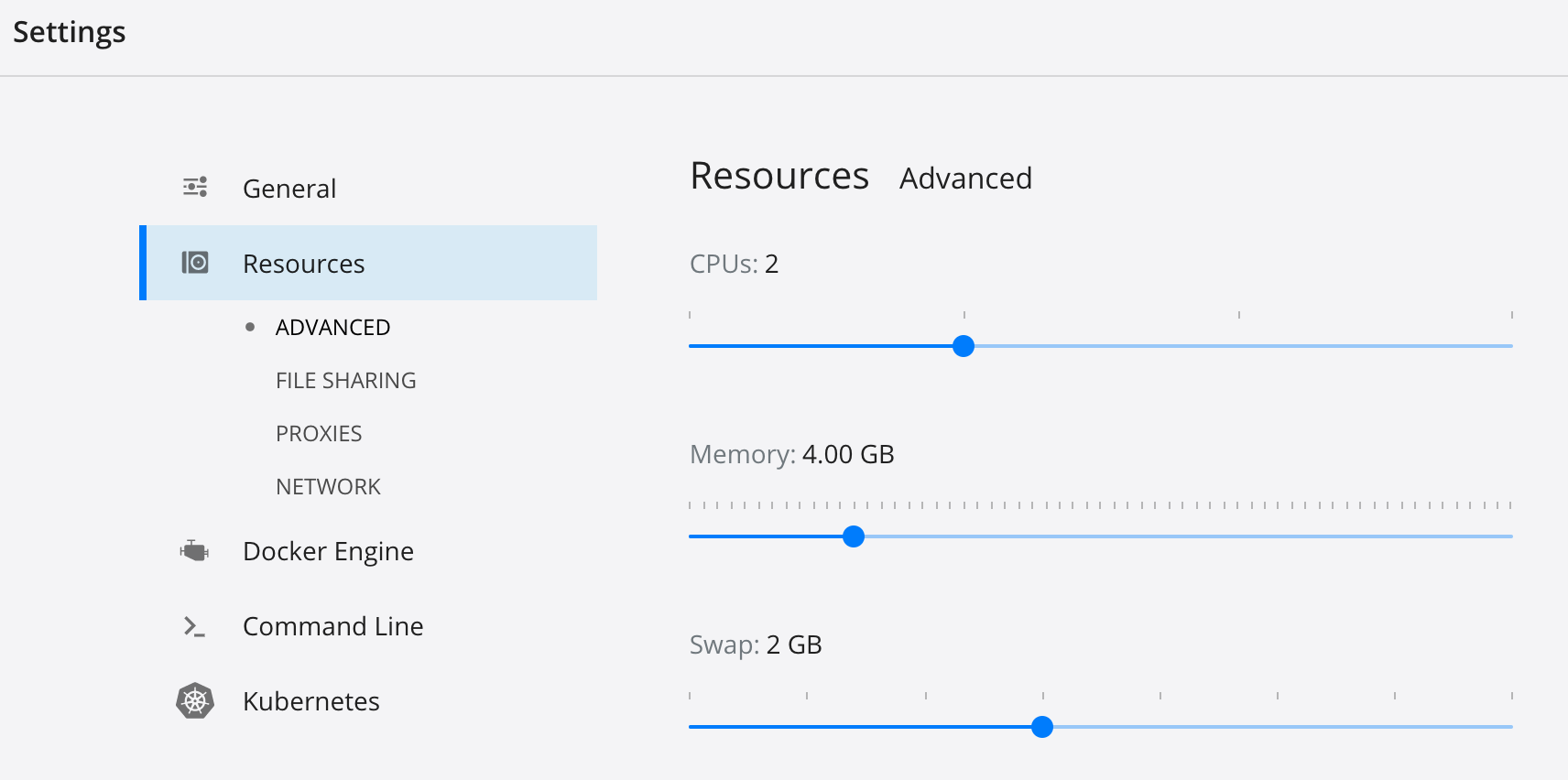Click the Command Line terminal prompt icon
Image resolution: width=1568 pixels, height=780 pixels.
pos(194,626)
